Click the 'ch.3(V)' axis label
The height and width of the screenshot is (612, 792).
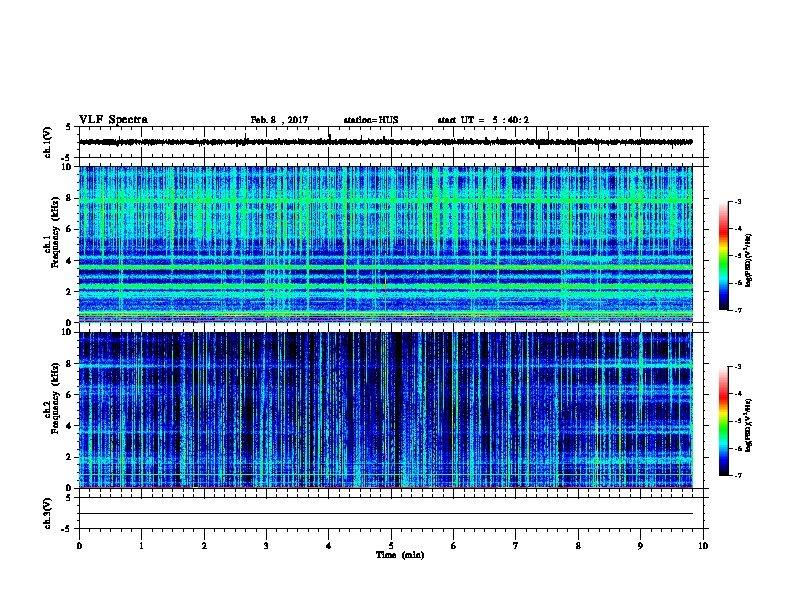pos(47,513)
